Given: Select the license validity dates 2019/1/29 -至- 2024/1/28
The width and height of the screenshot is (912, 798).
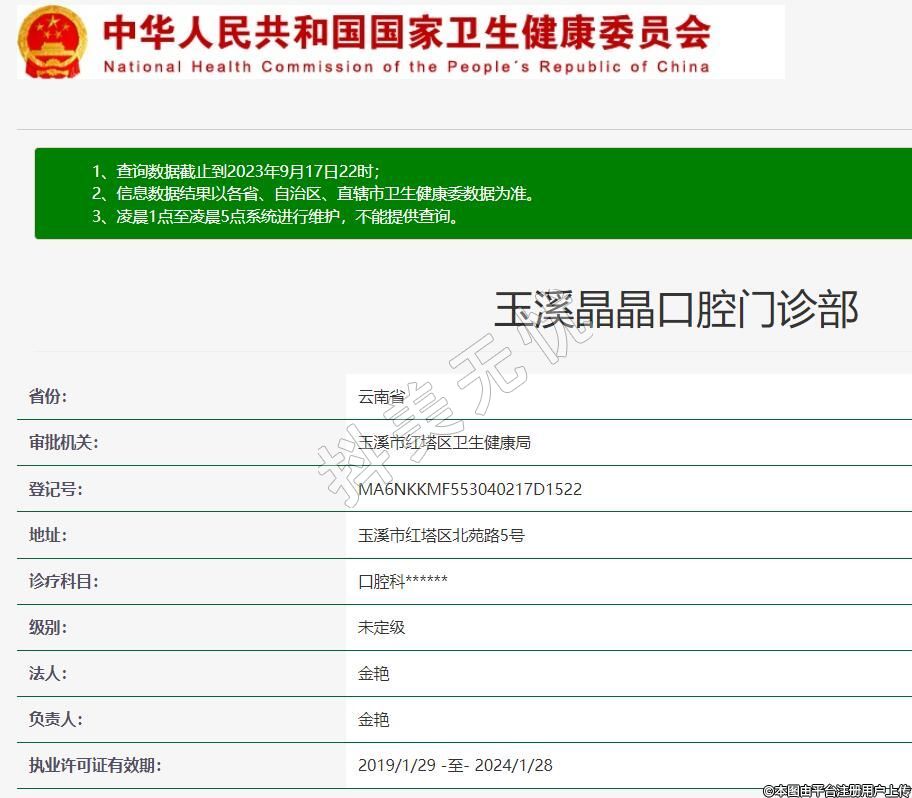Looking at the screenshot, I should click(455, 765).
